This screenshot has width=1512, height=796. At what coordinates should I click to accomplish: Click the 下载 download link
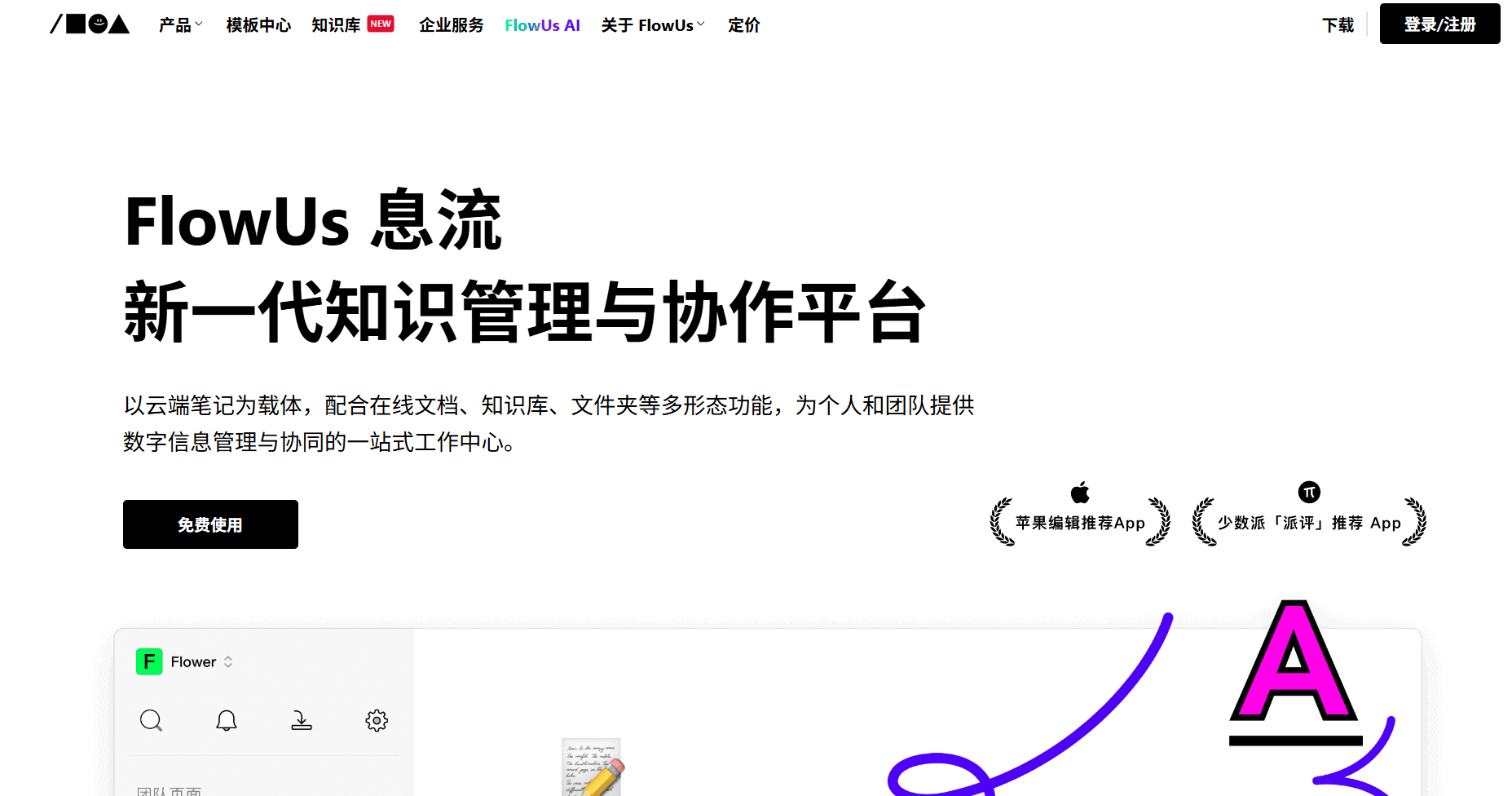(x=1338, y=25)
